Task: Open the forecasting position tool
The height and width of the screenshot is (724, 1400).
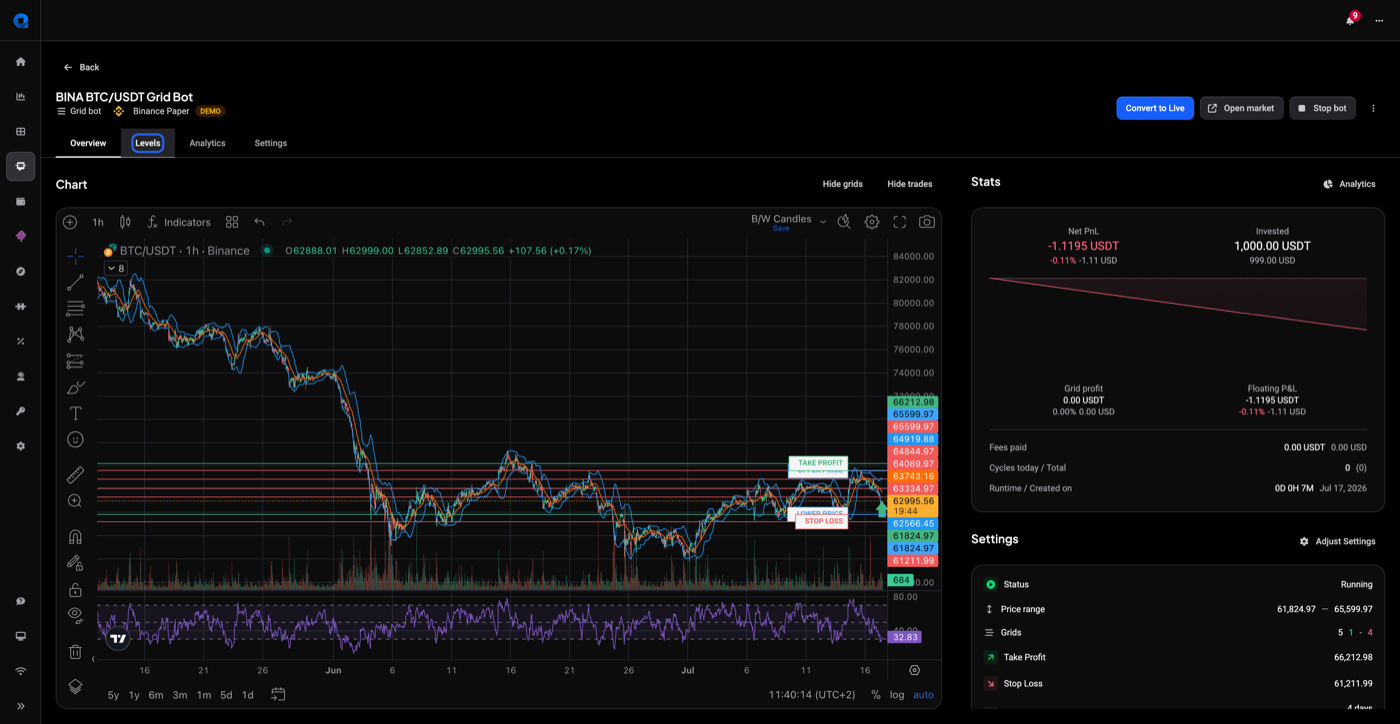Action: tap(75, 361)
